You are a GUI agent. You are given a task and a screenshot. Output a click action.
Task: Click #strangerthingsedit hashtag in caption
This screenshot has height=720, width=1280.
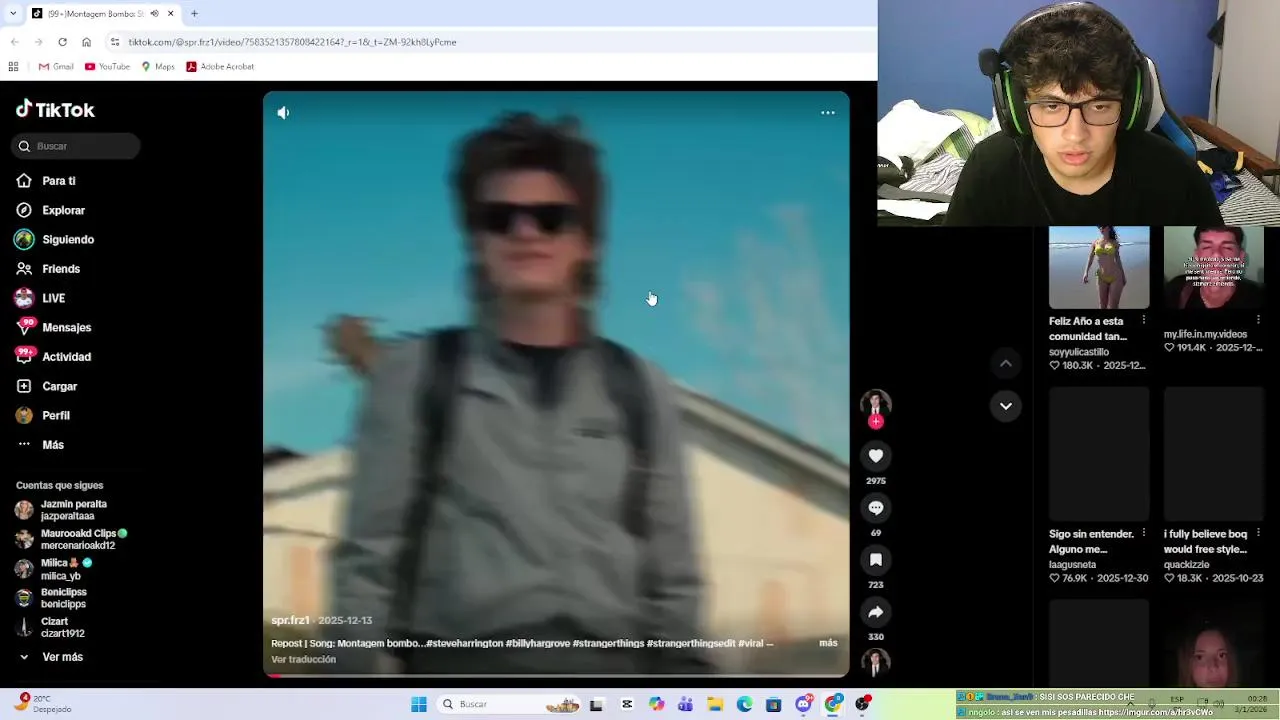tap(690, 643)
